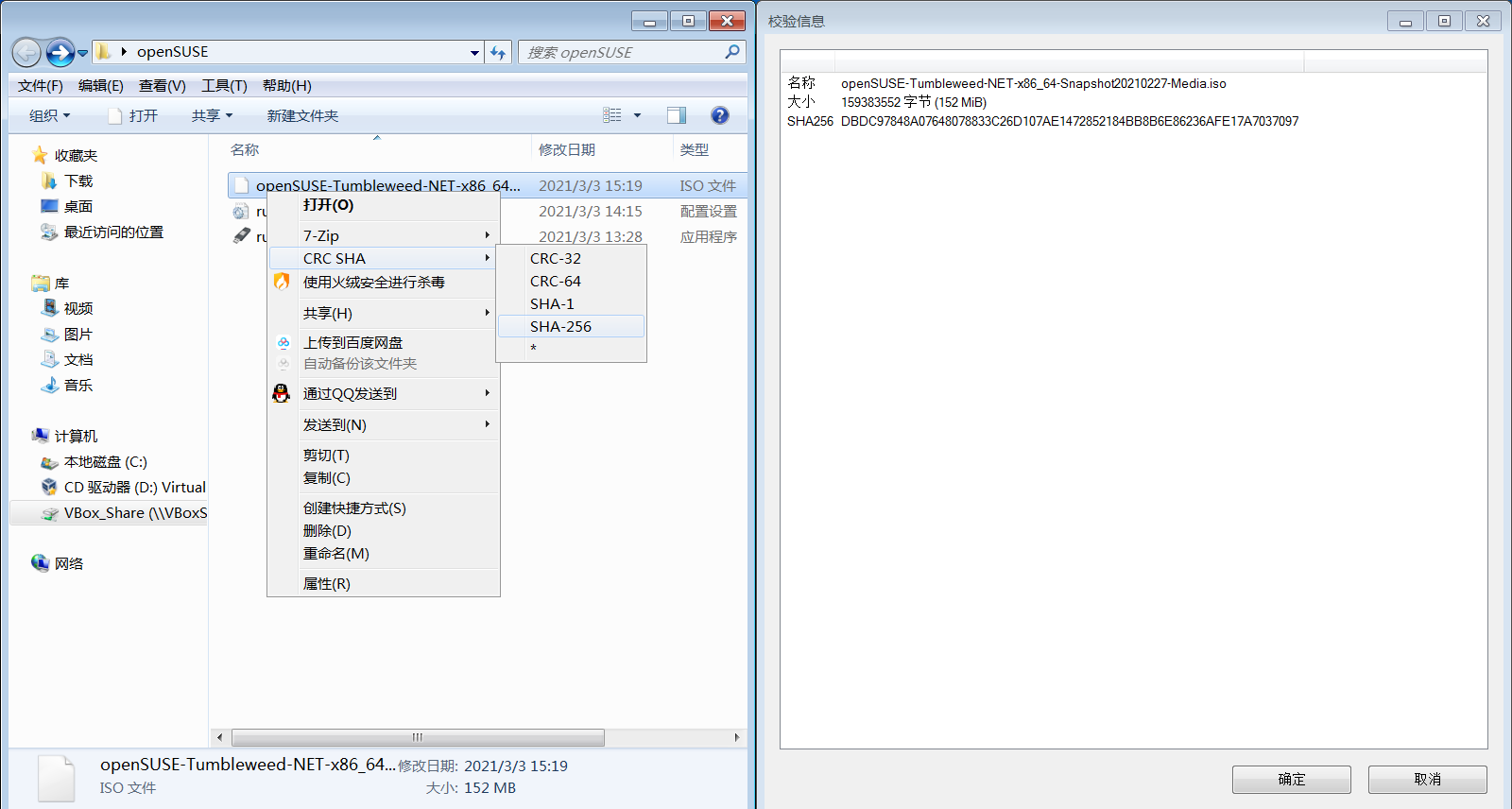Image resolution: width=1512 pixels, height=809 pixels.
Task: Select SHA-1 from the submenu
Action: tap(571, 303)
